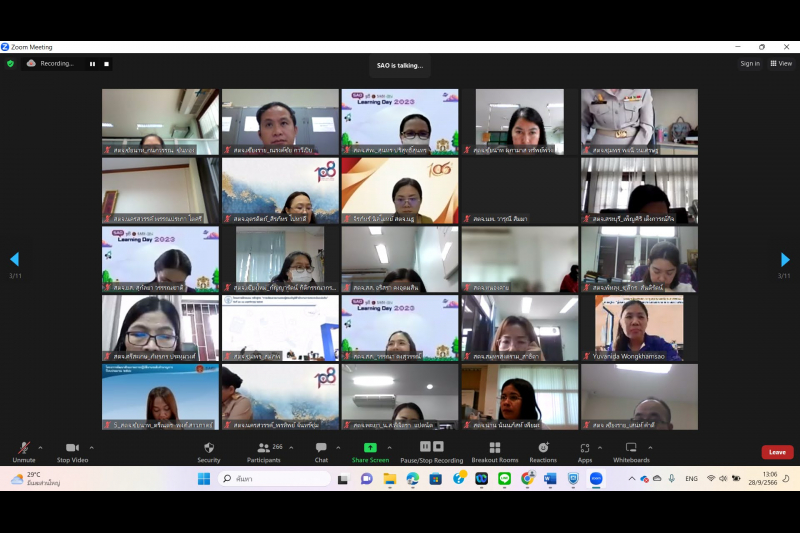Stop Video camera

tap(71, 449)
